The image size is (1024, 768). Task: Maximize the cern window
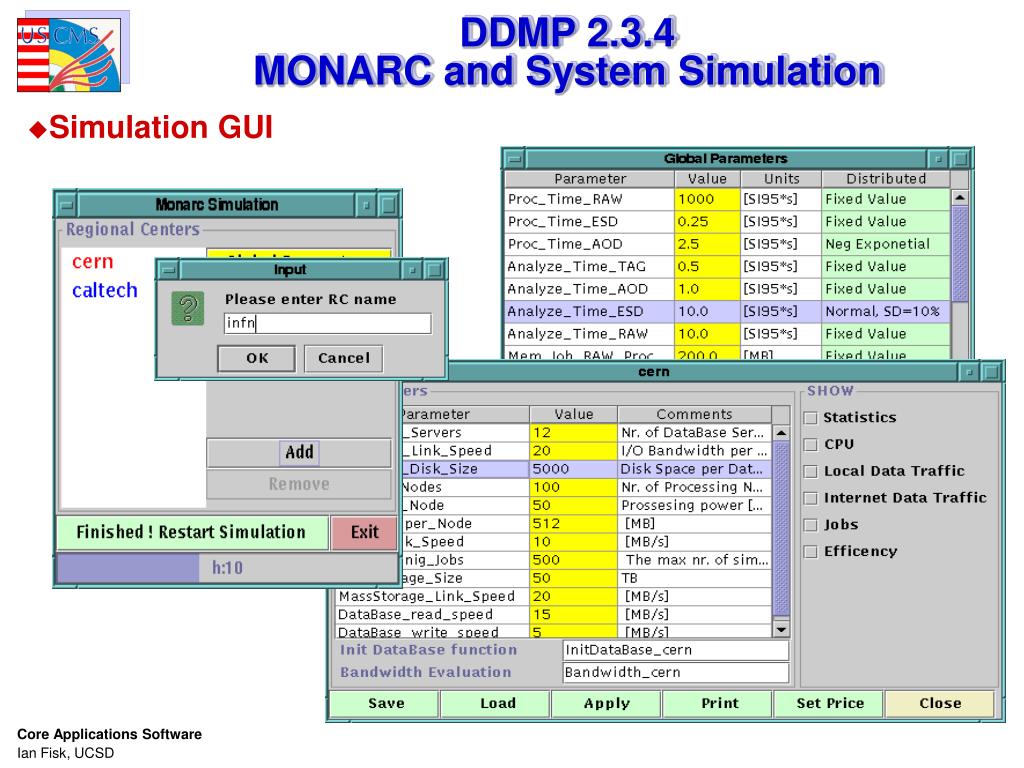[x=991, y=372]
